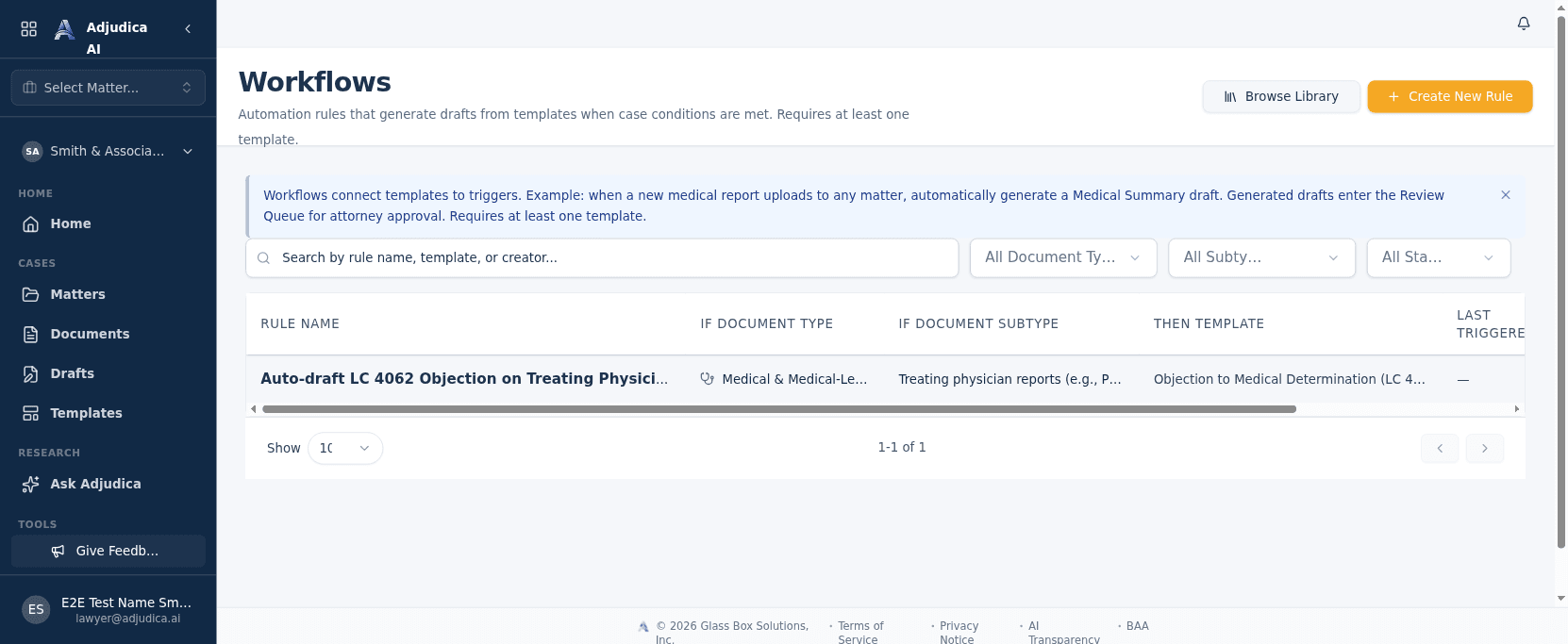The image size is (1568, 644).
Task: Click the table's horizontal scrollbar thumb
Action: [x=779, y=409]
